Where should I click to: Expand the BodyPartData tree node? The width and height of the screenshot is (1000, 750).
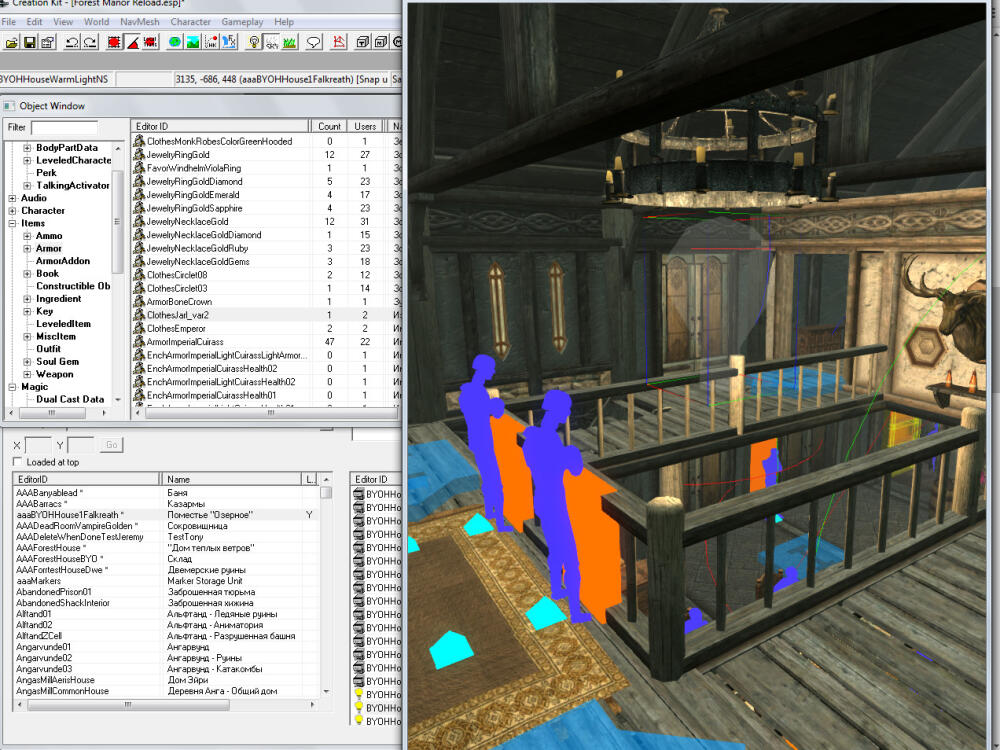click(27, 147)
